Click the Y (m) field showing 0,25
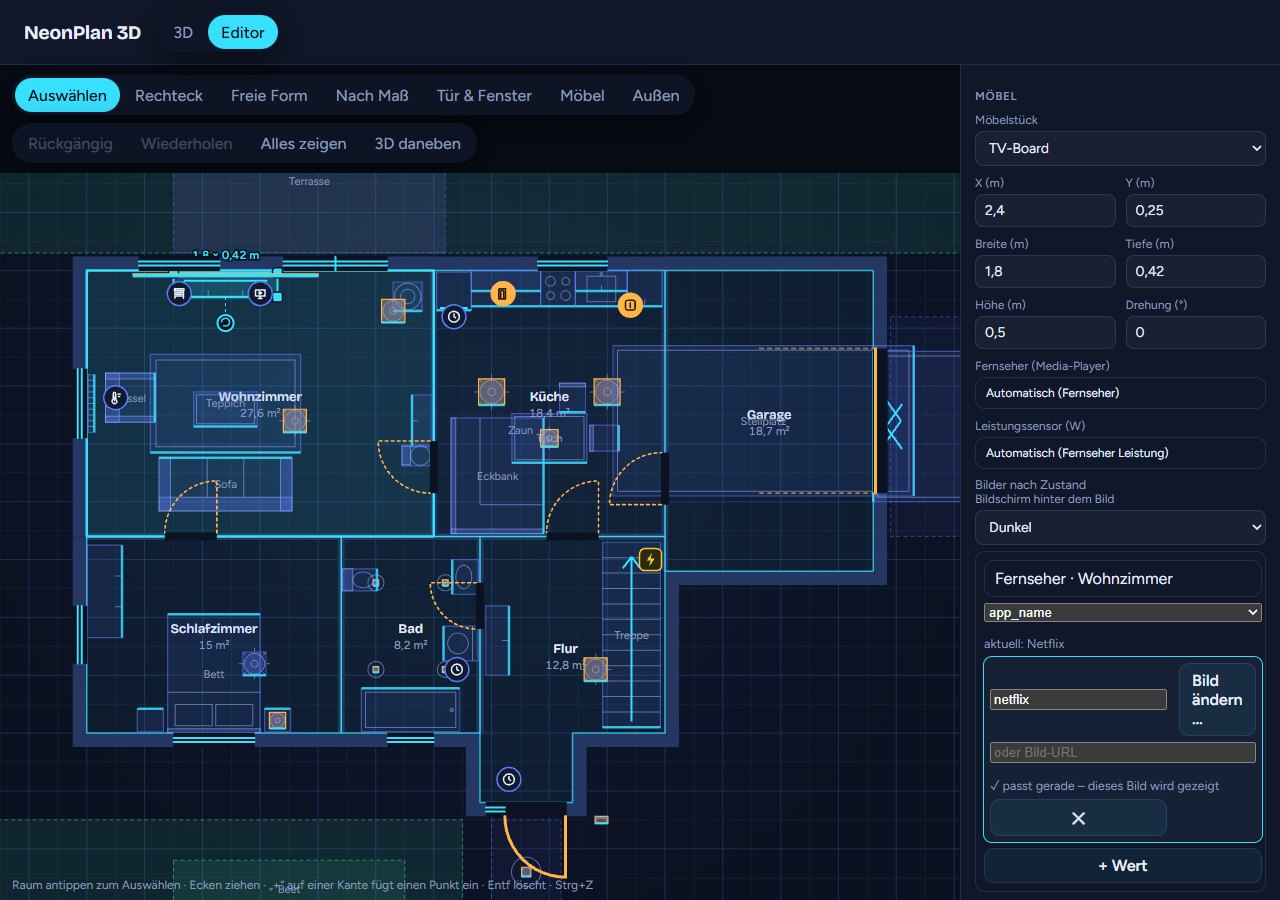The height and width of the screenshot is (900, 1280). point(1196,210)
